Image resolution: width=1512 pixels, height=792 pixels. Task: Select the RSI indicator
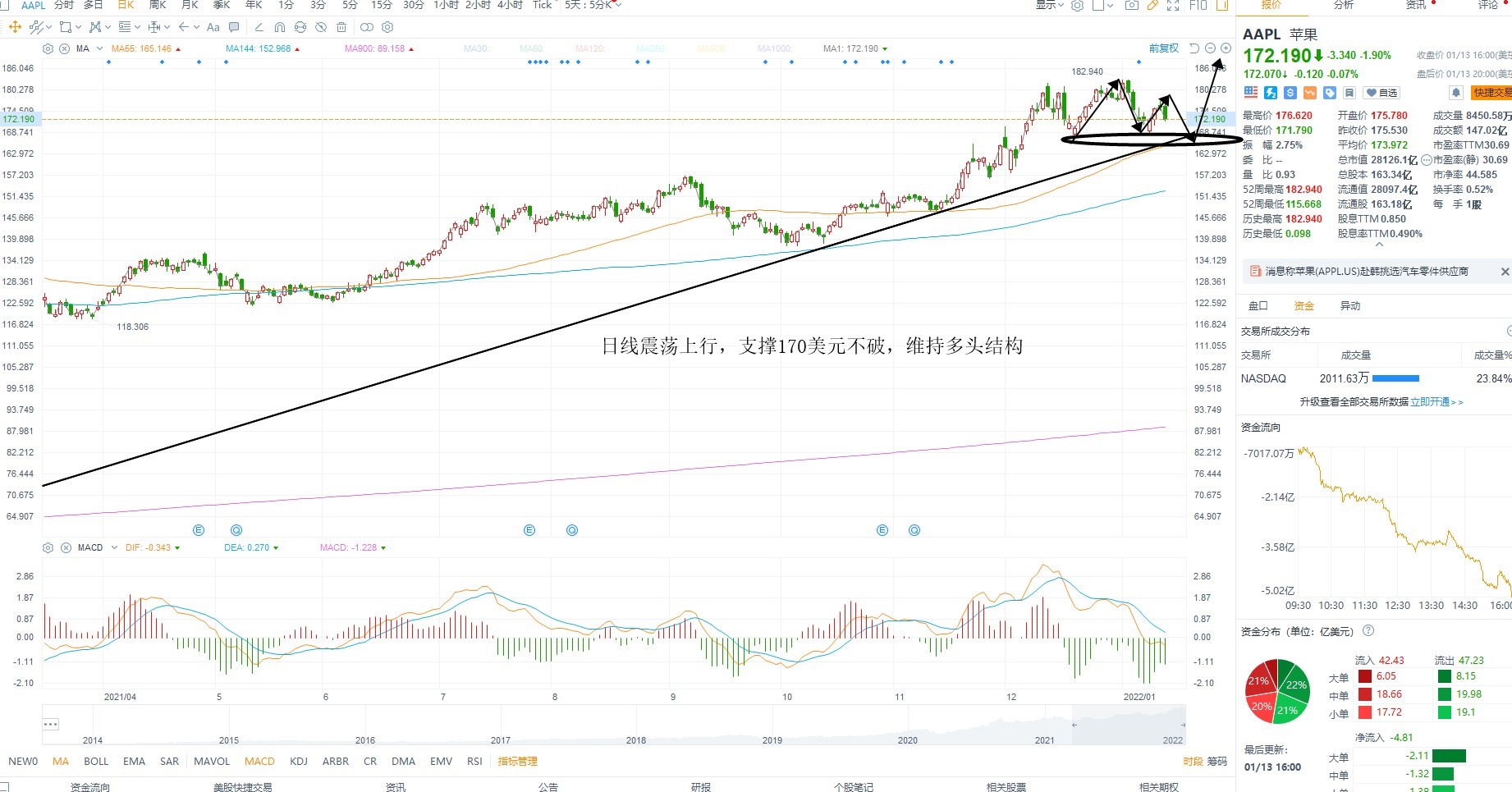point(474,762)
